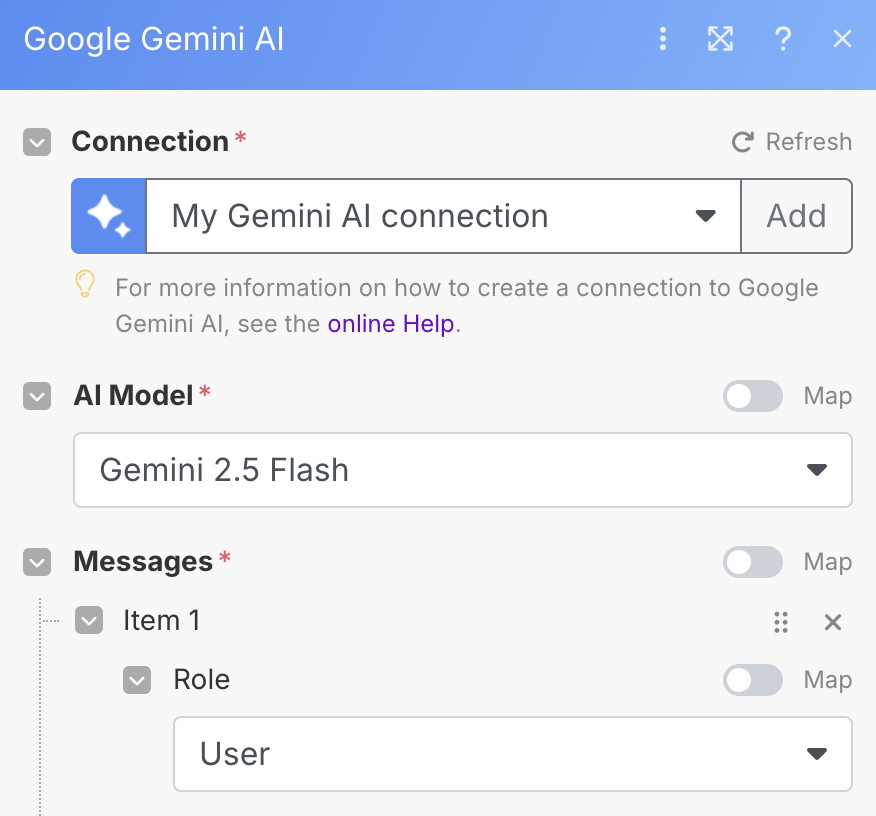Click the Add connection button
The height and width of the screenshot is (816, 876).
coord(796,216)
